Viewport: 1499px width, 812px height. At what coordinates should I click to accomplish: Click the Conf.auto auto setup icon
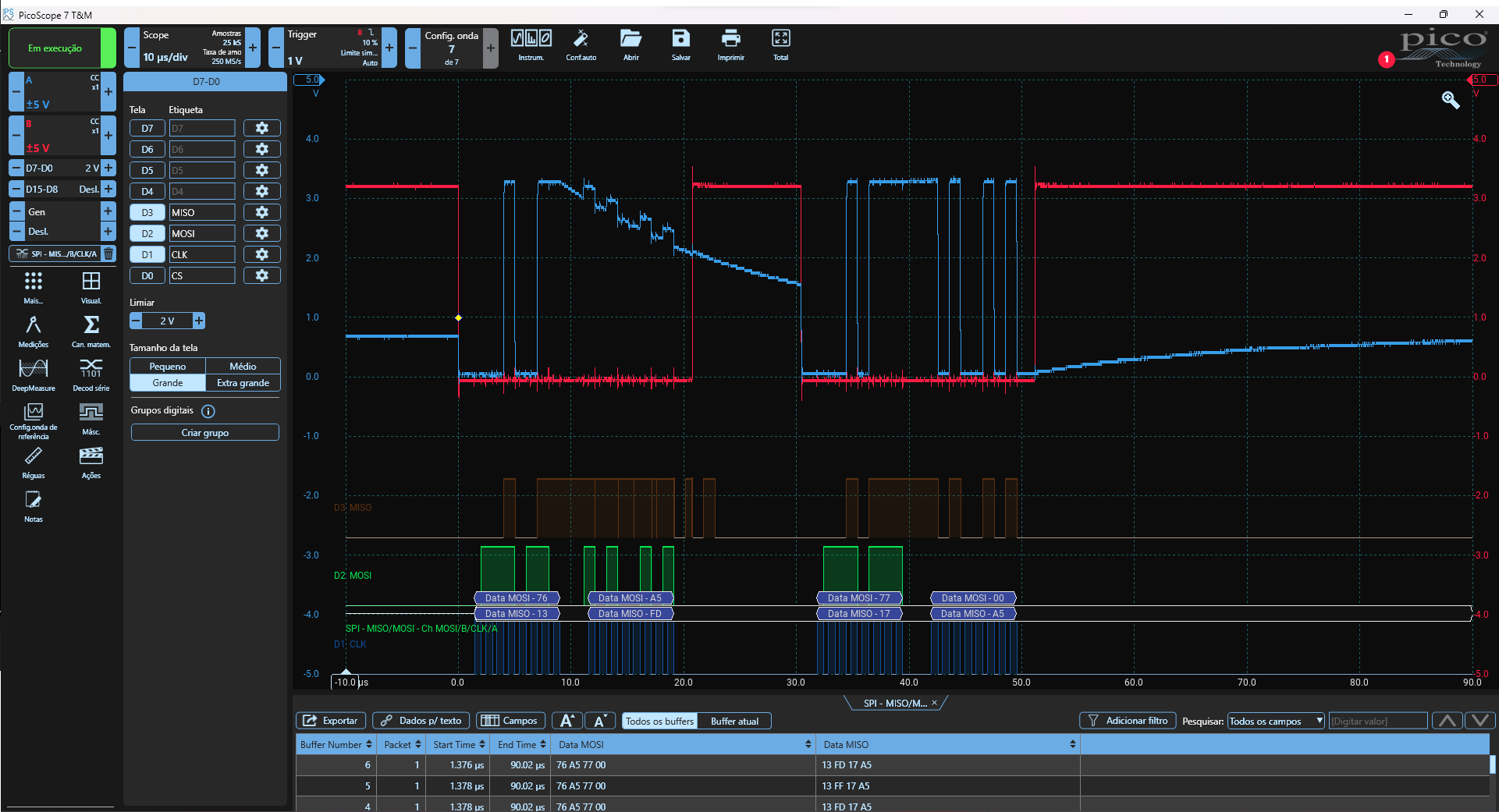(x=581, y=44)
